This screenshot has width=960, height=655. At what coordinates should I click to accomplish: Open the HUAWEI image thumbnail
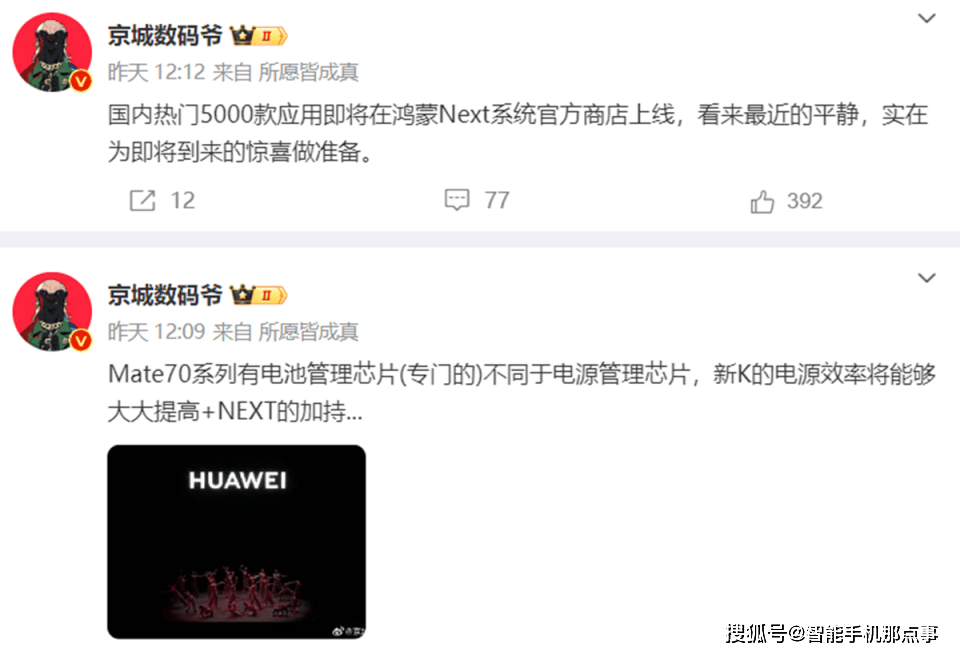click(x=236, y=542)
